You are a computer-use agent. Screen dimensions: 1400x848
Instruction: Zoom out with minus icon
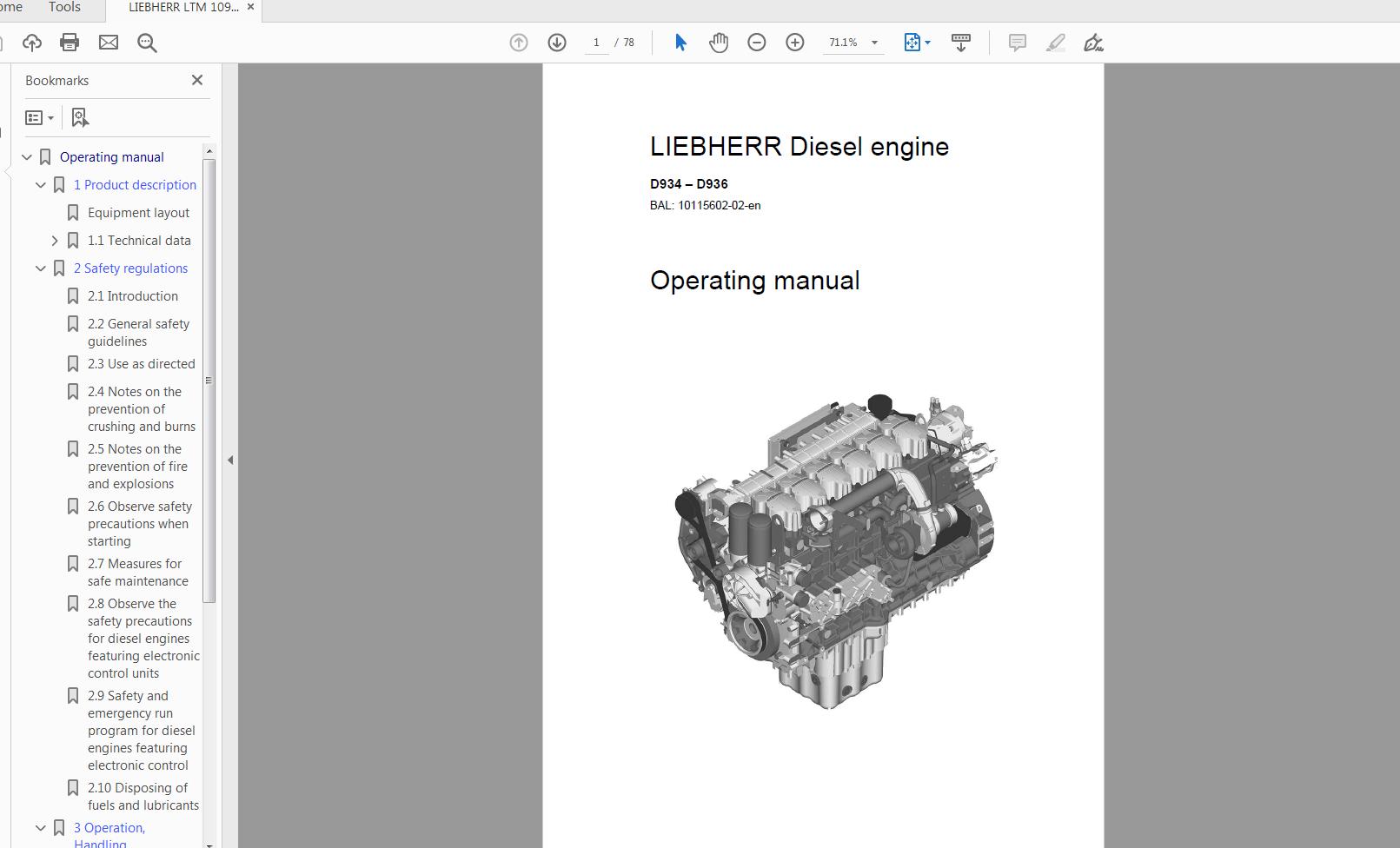pyautogui.click(x=757, y=43)
